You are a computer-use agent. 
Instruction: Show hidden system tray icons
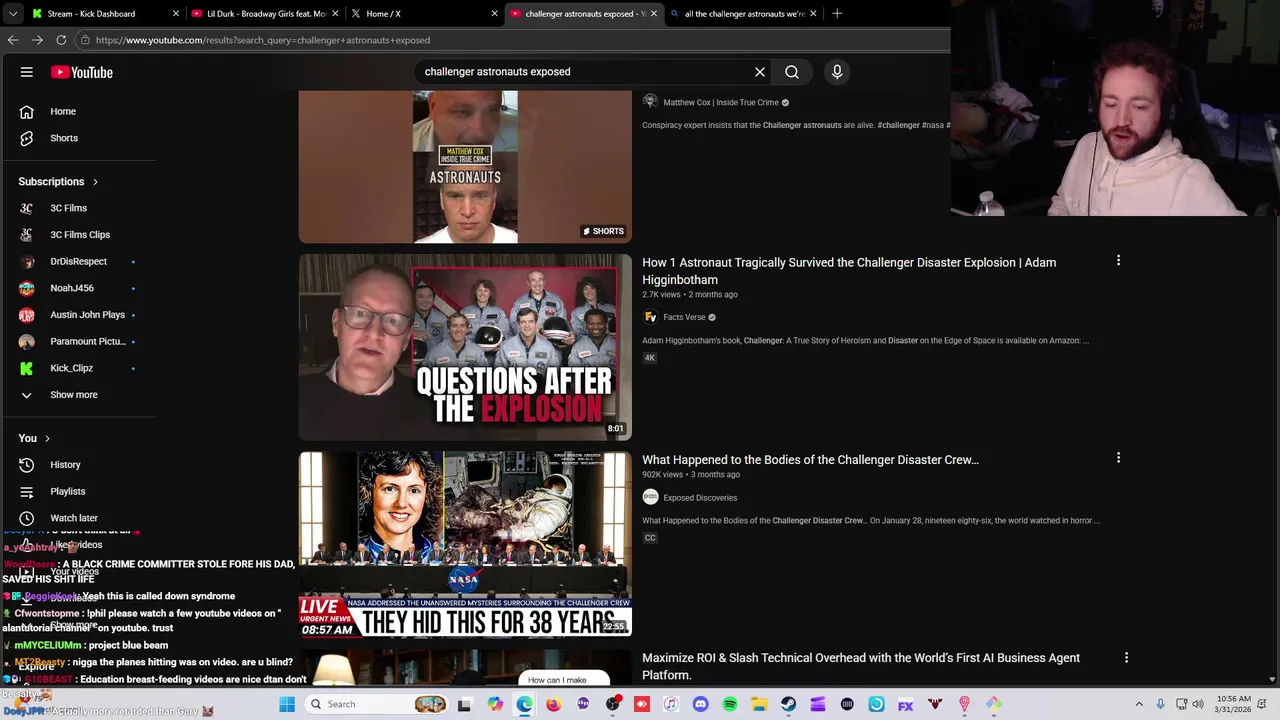point(1139,704)
